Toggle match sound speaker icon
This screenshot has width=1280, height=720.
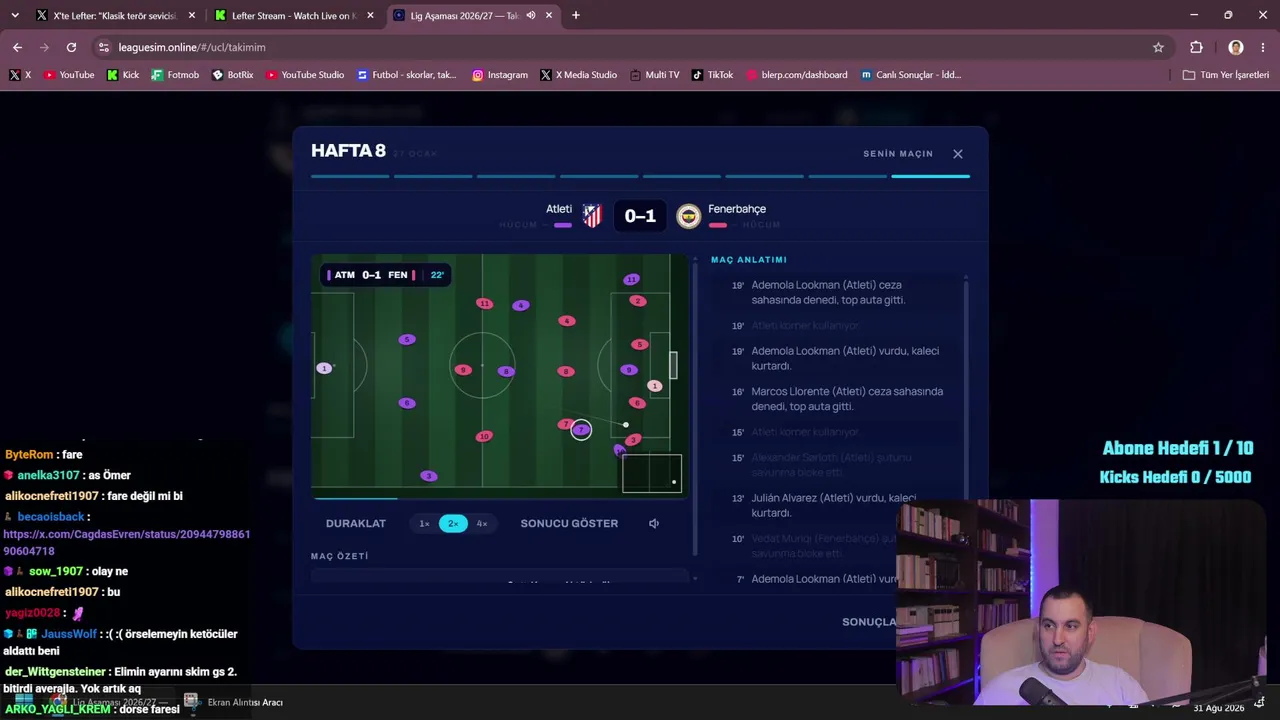pos(654,524)
